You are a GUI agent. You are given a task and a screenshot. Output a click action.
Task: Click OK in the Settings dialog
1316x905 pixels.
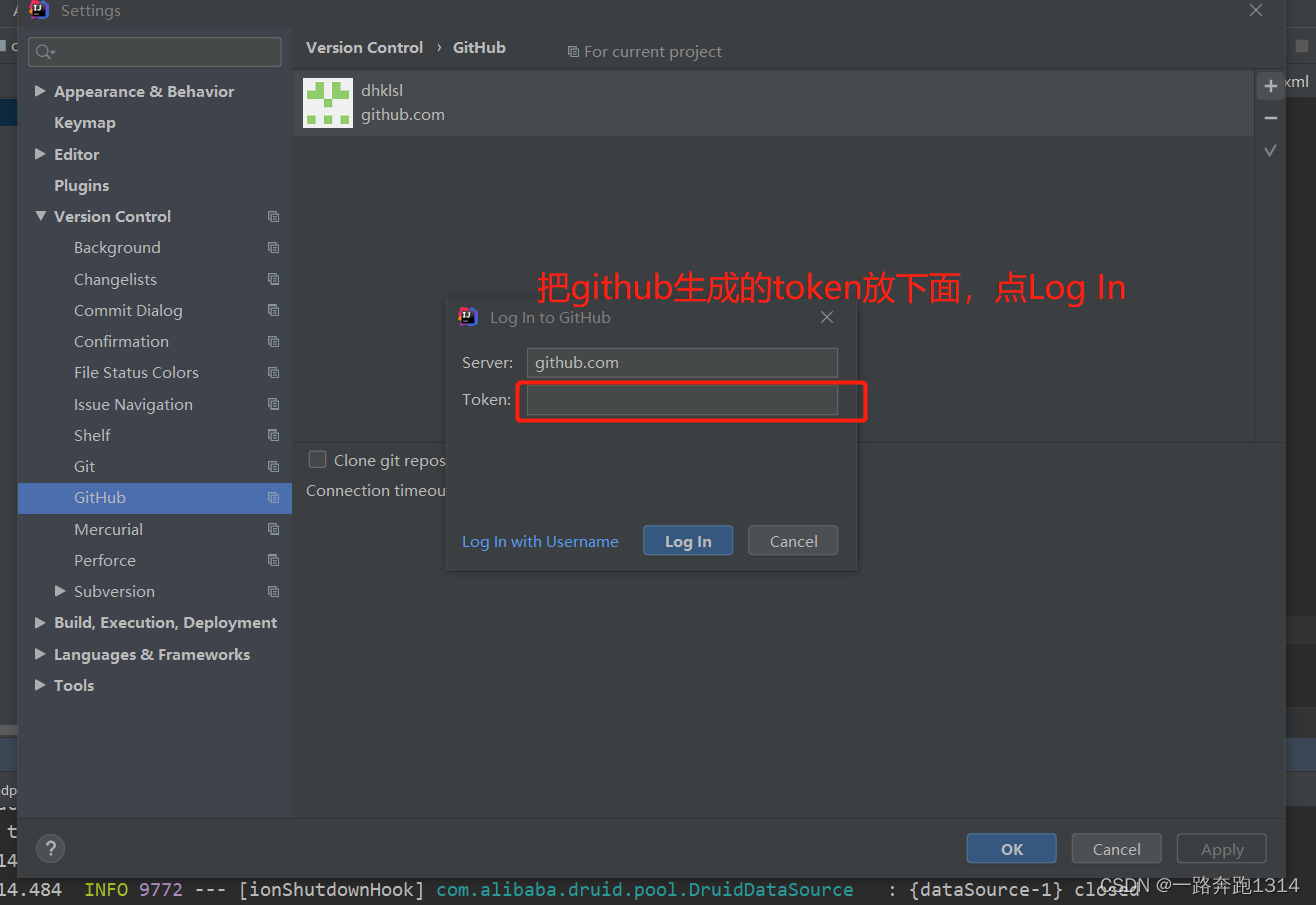point(1011,849)
